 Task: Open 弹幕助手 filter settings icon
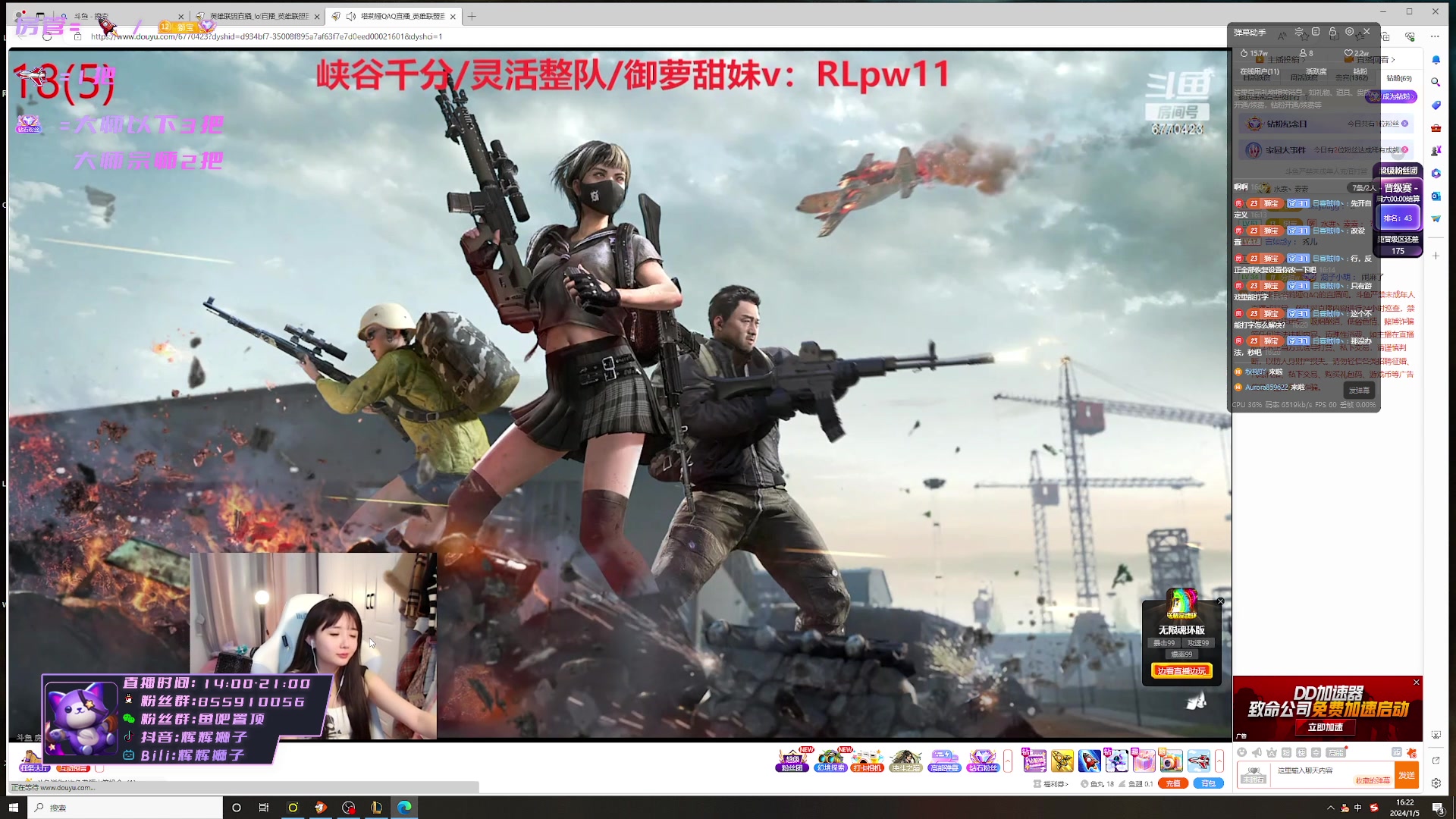coord(1299,32)
